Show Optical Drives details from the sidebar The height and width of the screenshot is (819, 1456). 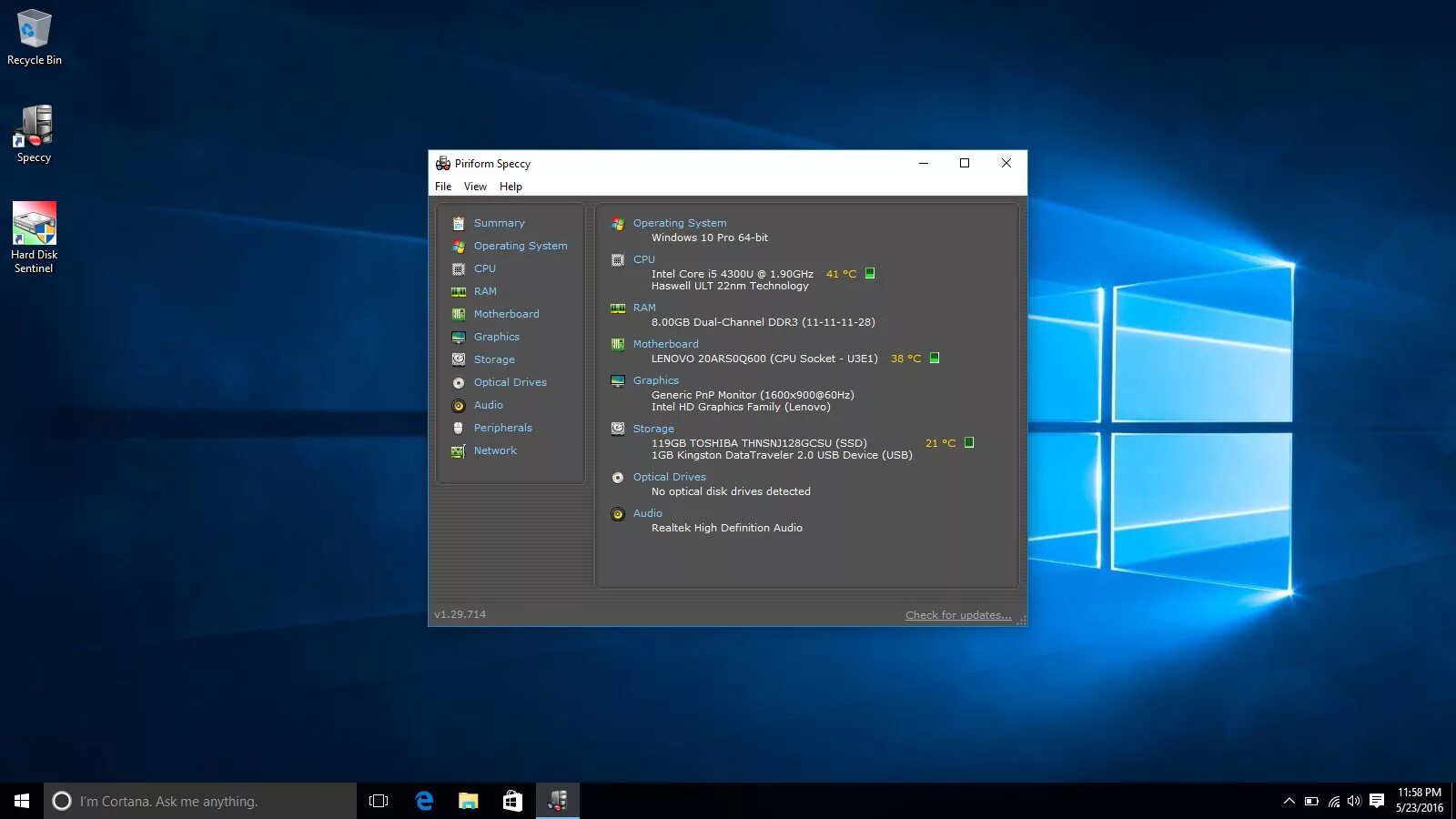pos(511,382)
